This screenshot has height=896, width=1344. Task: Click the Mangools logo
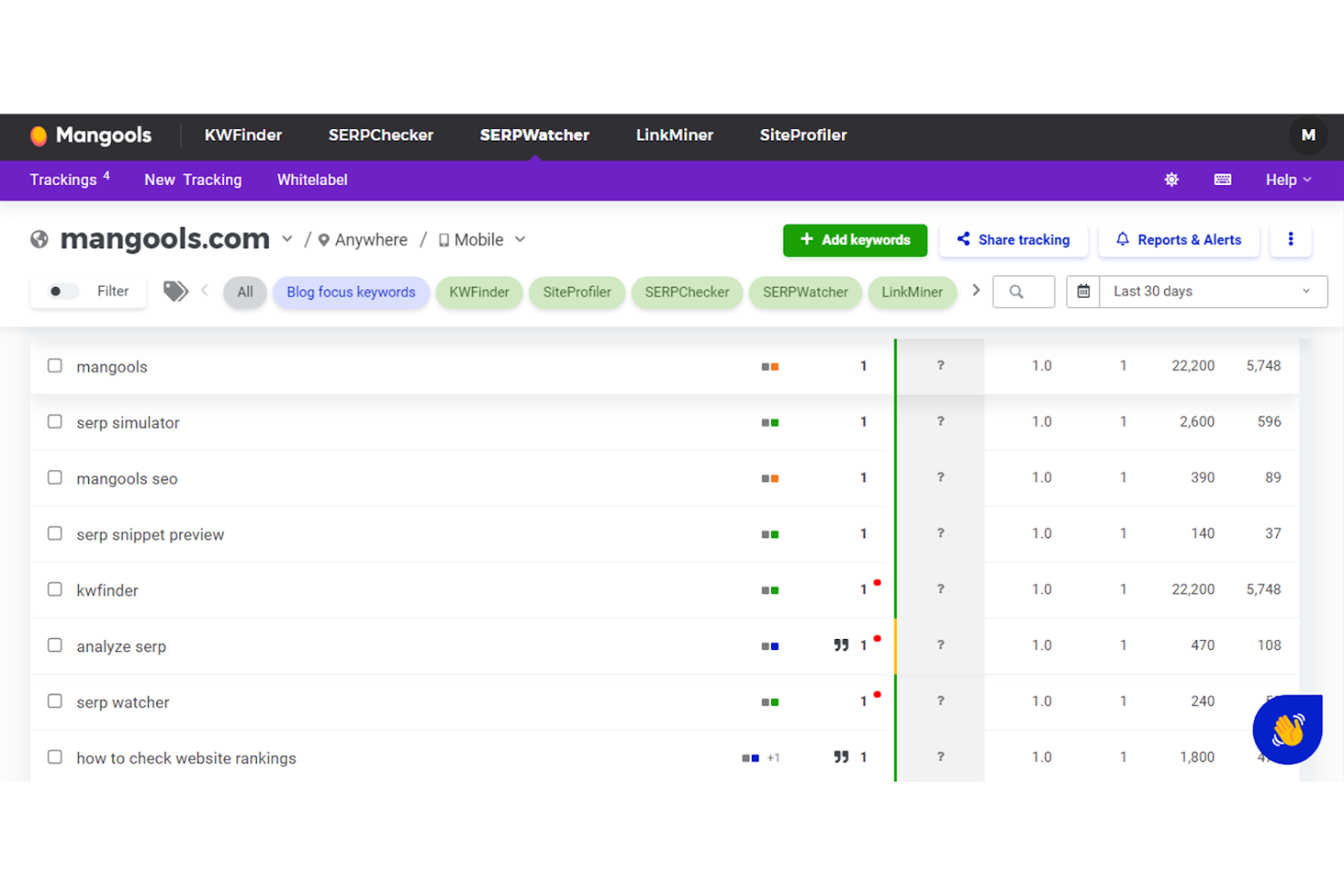coord(91,135)
